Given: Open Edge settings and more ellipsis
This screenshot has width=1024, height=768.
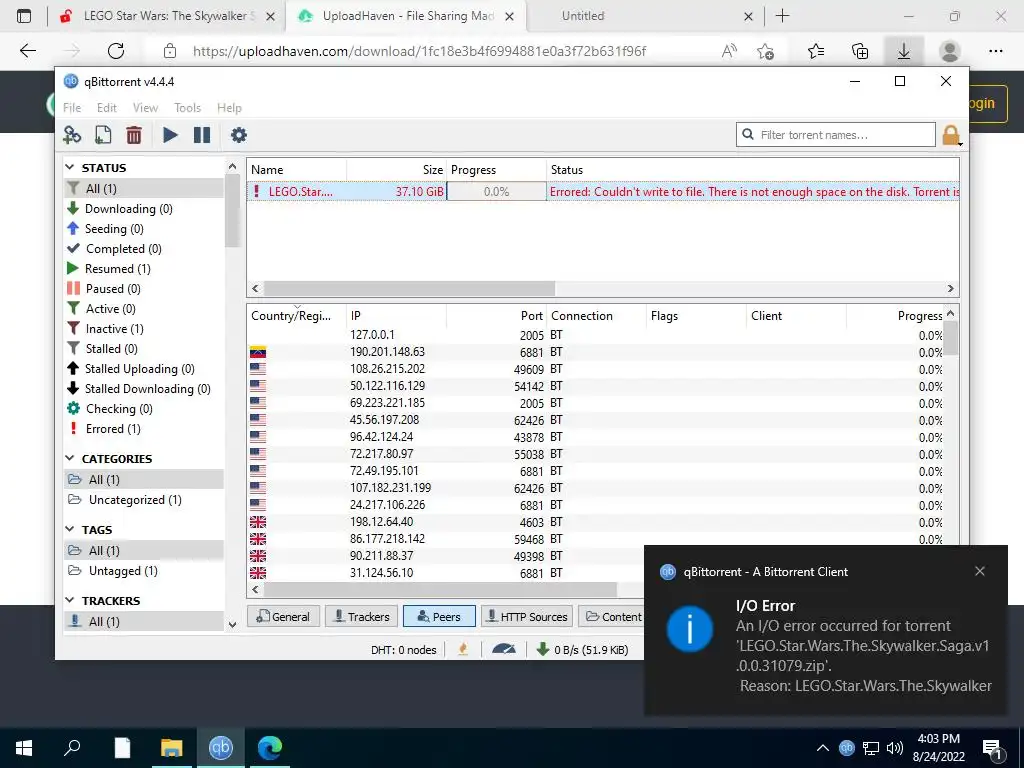Looking at the screenshot, I should click(x=995, y=51).
